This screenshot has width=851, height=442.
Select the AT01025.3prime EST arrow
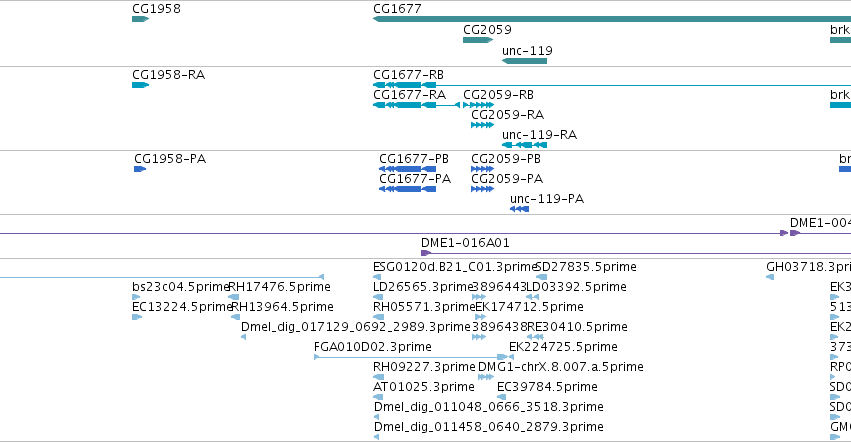[x=378, y=397]
